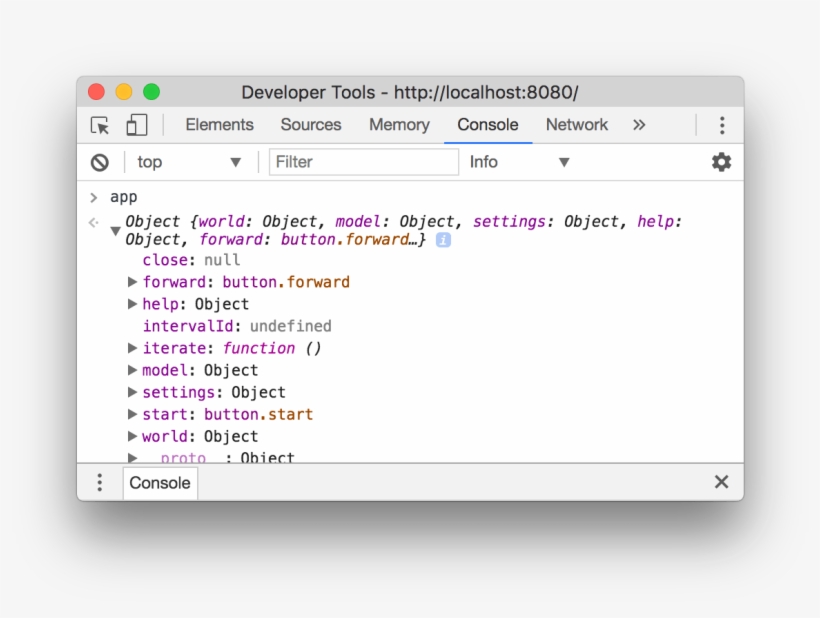The width and height of the screenshot is (820, 618).
Task: Select the Inspect element tool
Action: coord(100,124)
